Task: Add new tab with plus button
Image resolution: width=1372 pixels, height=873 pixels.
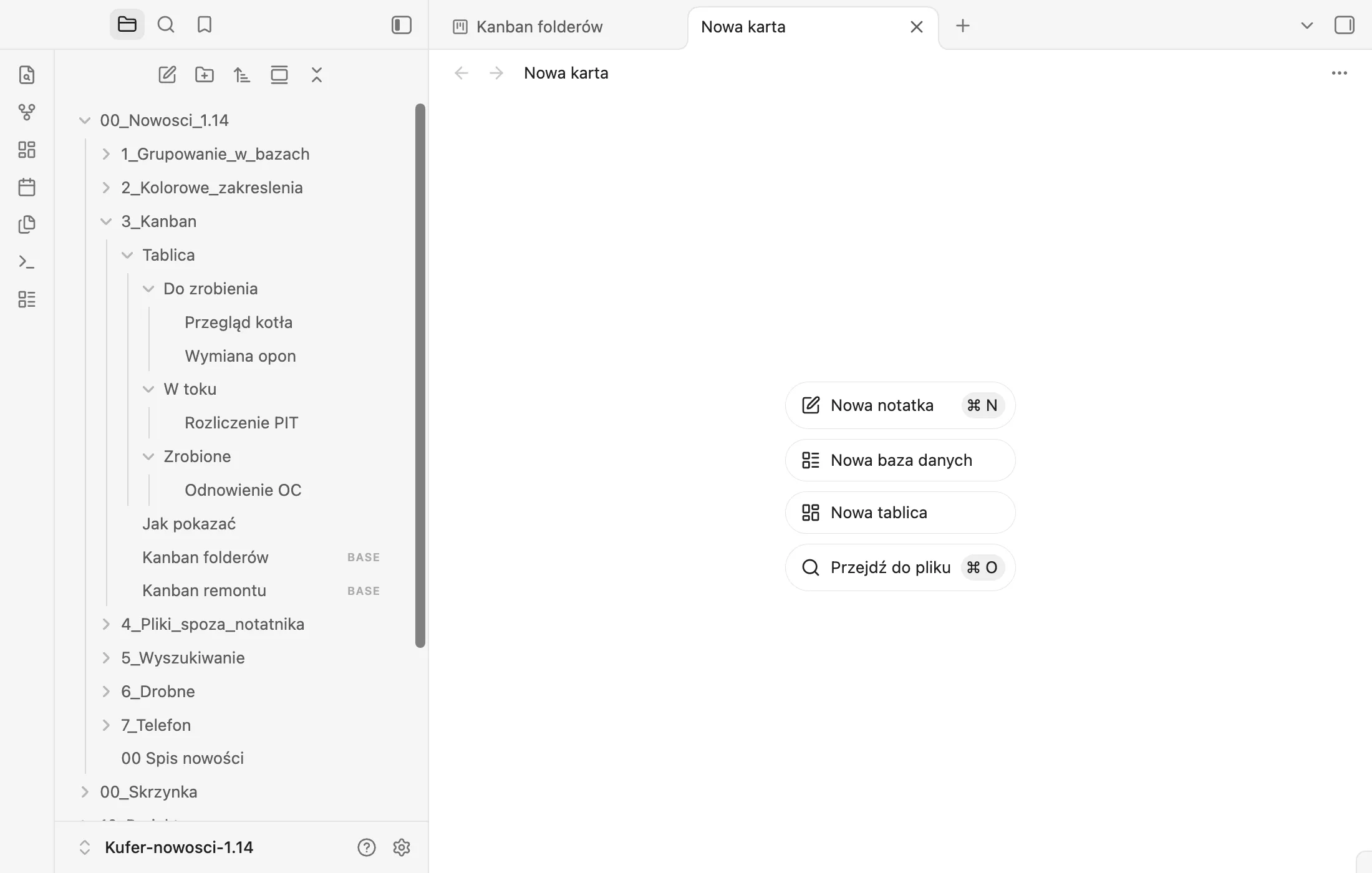Action: (x=963, y=26)
